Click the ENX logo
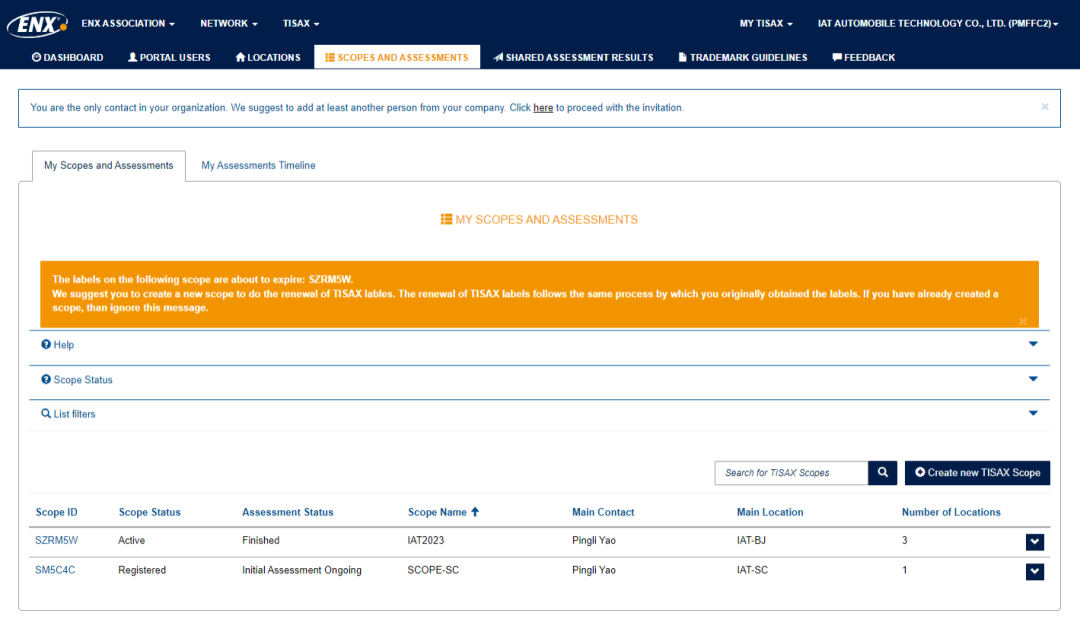This screenshot has width=1080, height=629. (x=37, y=24)
